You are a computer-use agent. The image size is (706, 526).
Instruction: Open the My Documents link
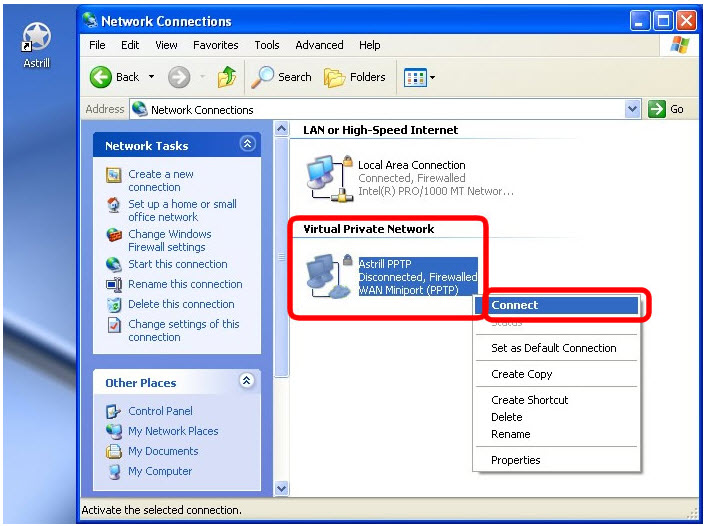pyautogui.click(x=163, y=451)
